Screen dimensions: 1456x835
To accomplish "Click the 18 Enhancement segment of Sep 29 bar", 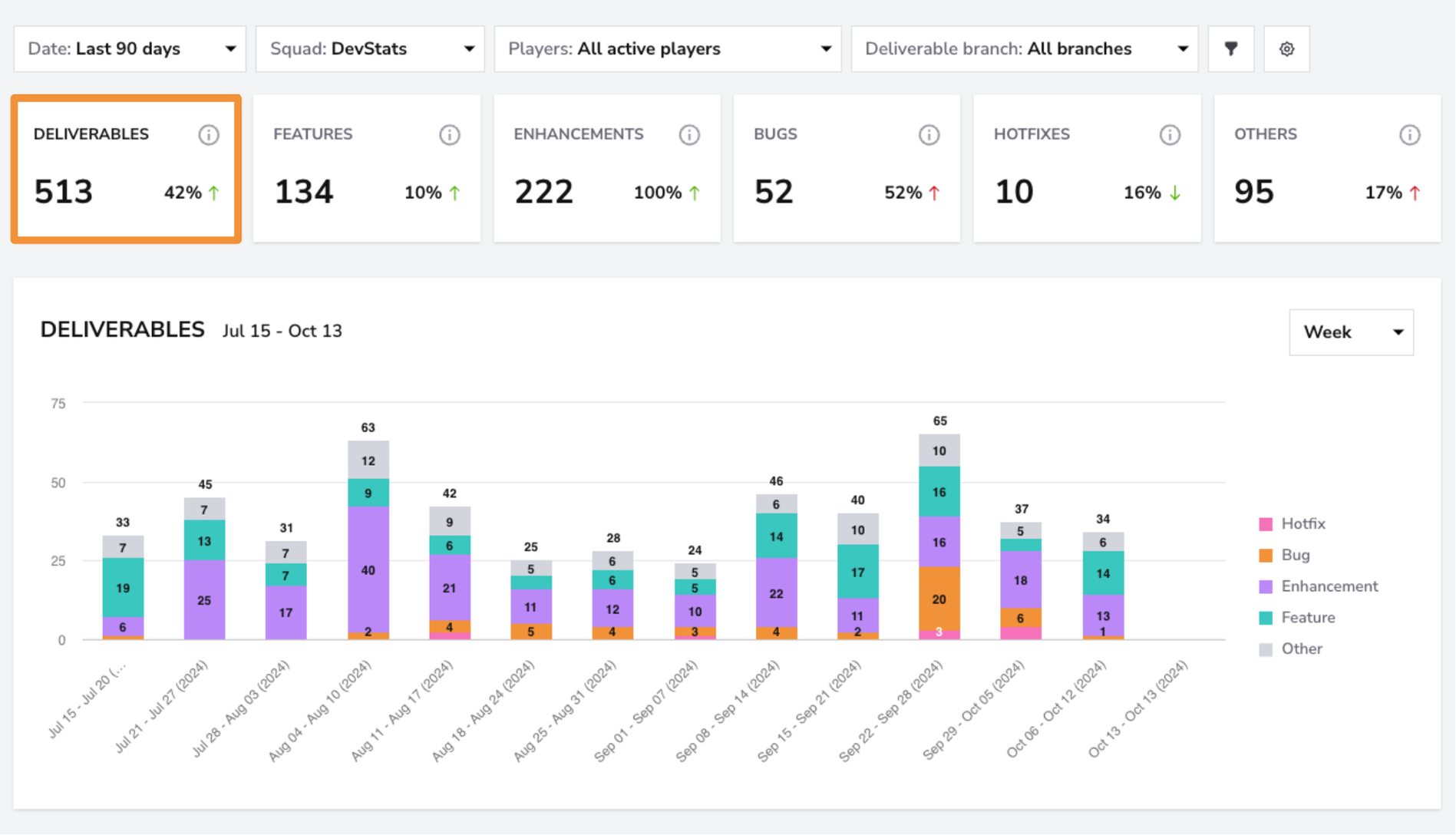I will click(x=1021, y=580).
